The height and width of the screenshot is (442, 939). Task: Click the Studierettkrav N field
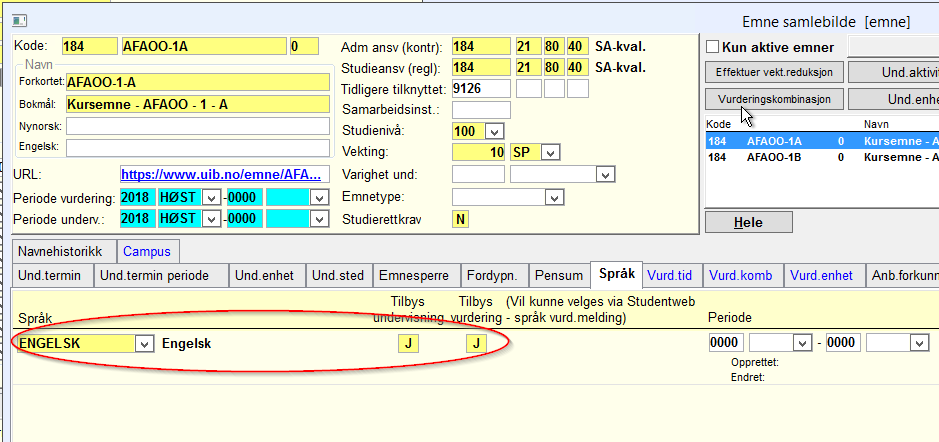pos(461,219)
